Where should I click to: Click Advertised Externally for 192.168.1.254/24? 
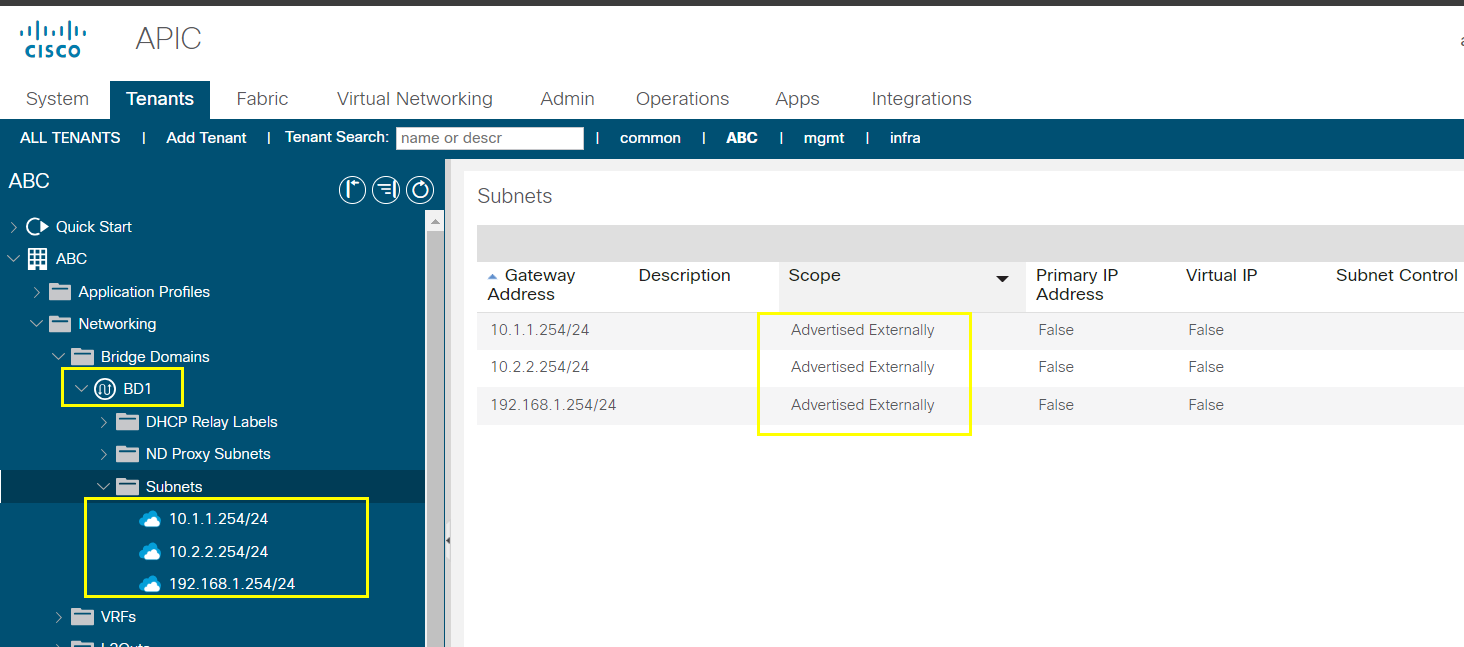[862, 405]
